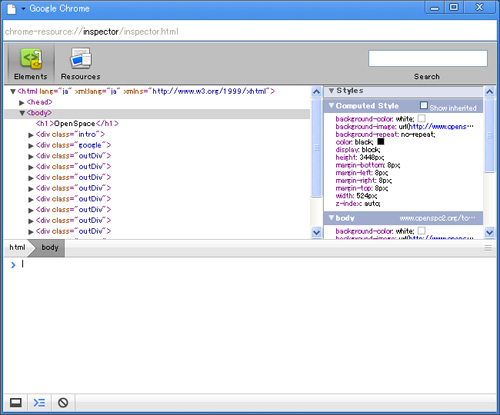This screenshot has height=415, width=500.
Task: Click the background-repeat: no-repeat property
Action: point(385,134)
